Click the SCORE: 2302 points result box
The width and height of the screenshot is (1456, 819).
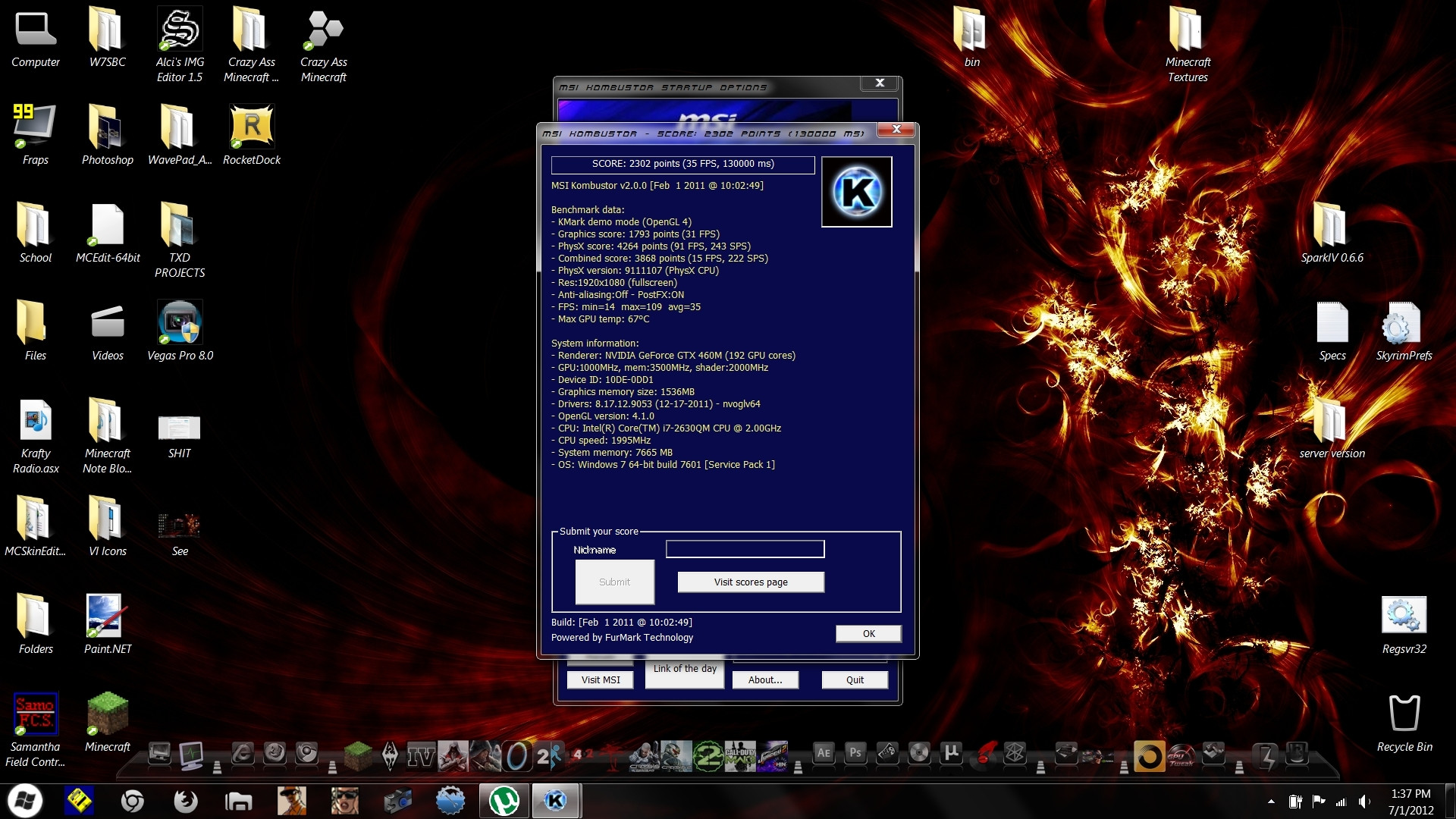682,164
